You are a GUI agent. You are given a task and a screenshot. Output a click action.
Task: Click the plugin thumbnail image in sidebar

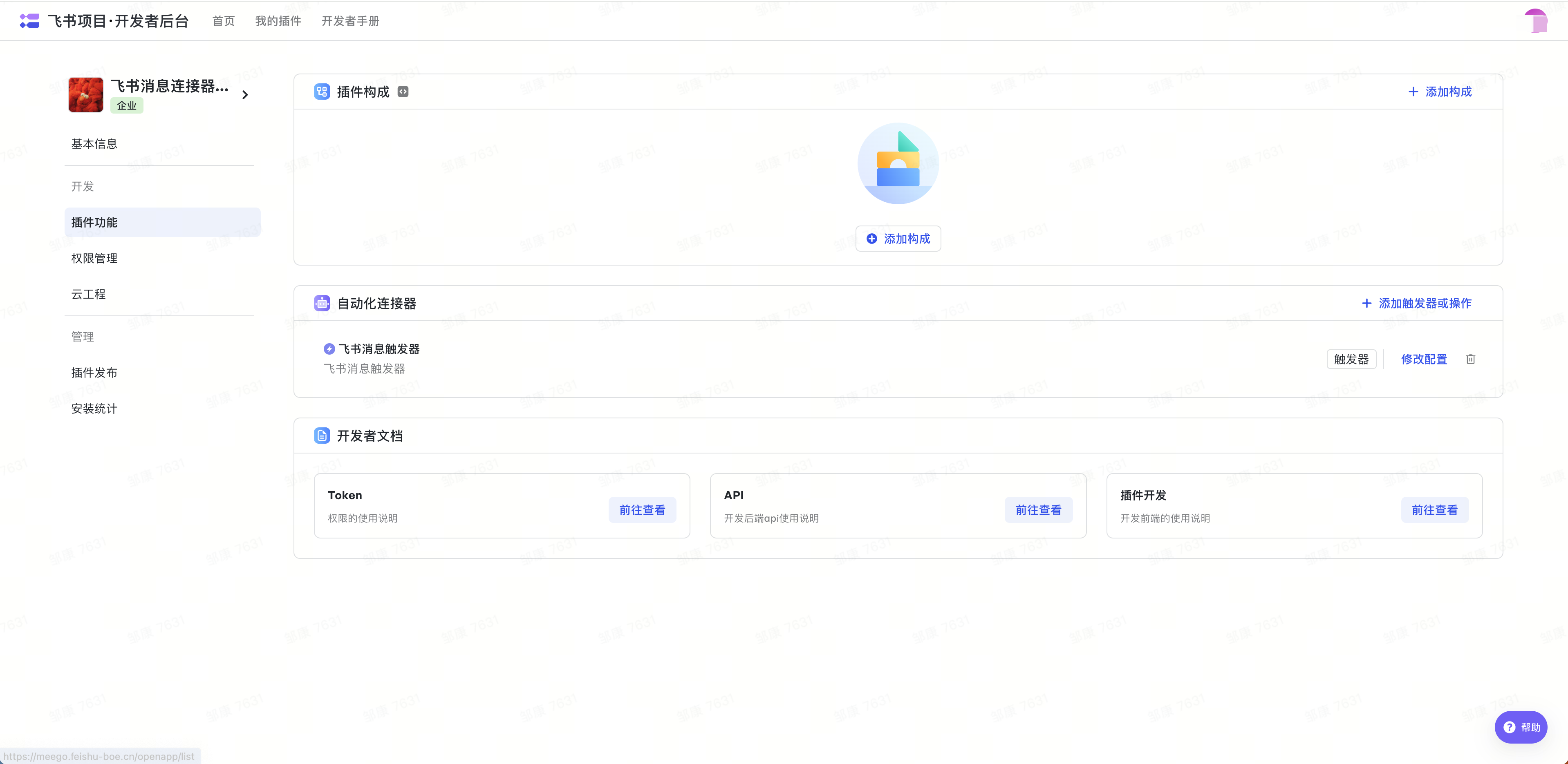pos(86,95)
